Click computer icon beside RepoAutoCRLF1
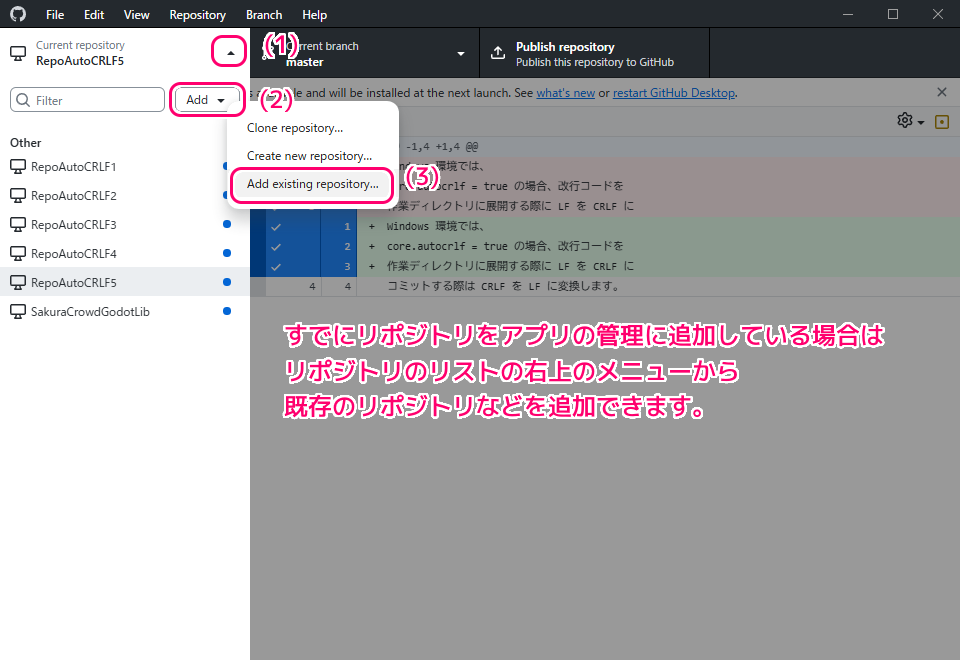The width and height of the screenshot is (960, 660). 17,167
